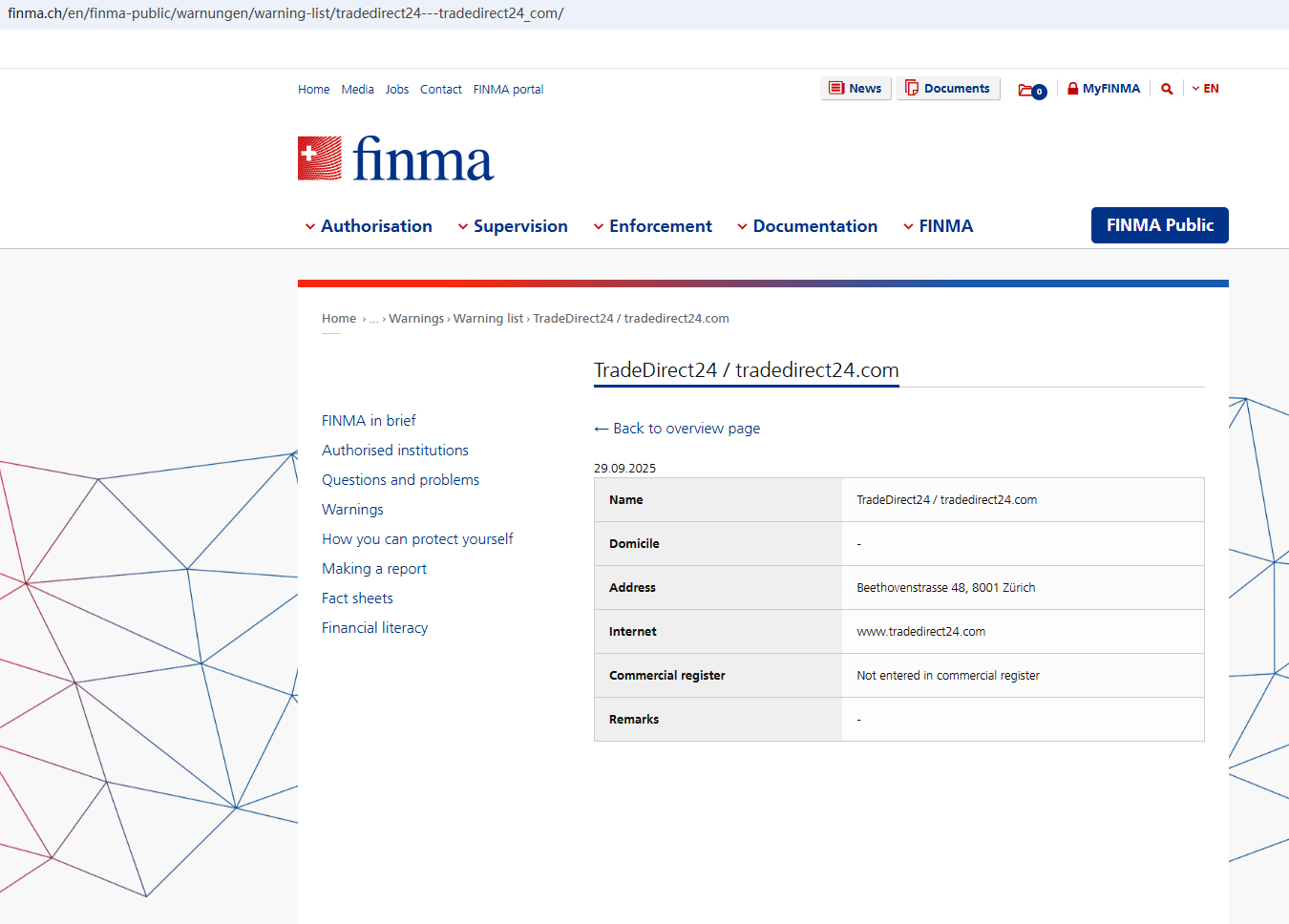1289x924 pixels.
Task: Open Warnings sidebar link
Action: tap(352, 510)
